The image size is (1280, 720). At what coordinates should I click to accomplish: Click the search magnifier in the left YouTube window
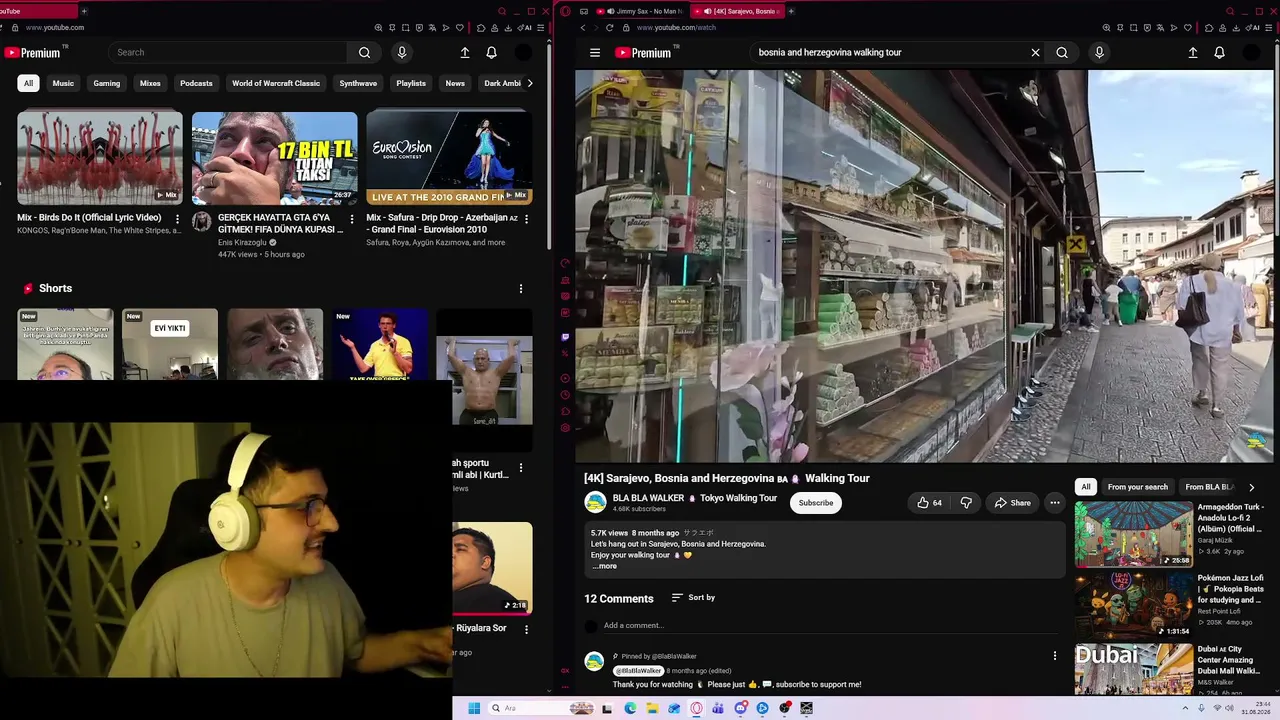pos(364,53)
